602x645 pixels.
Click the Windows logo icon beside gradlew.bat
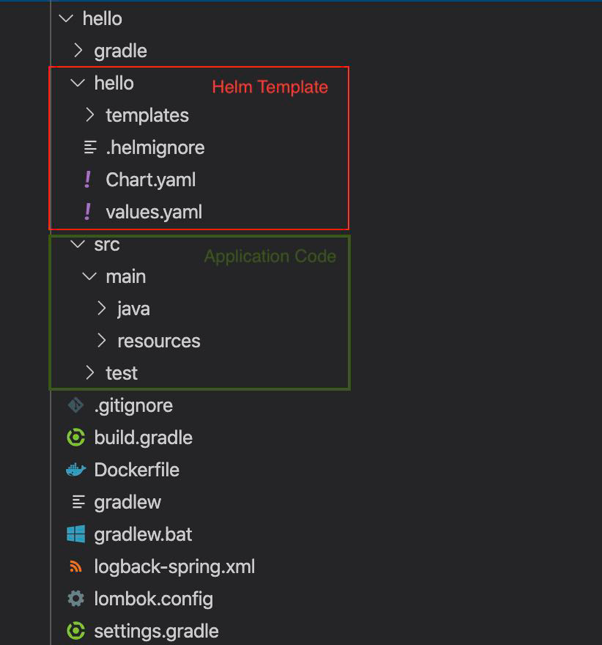coord(76,534)
